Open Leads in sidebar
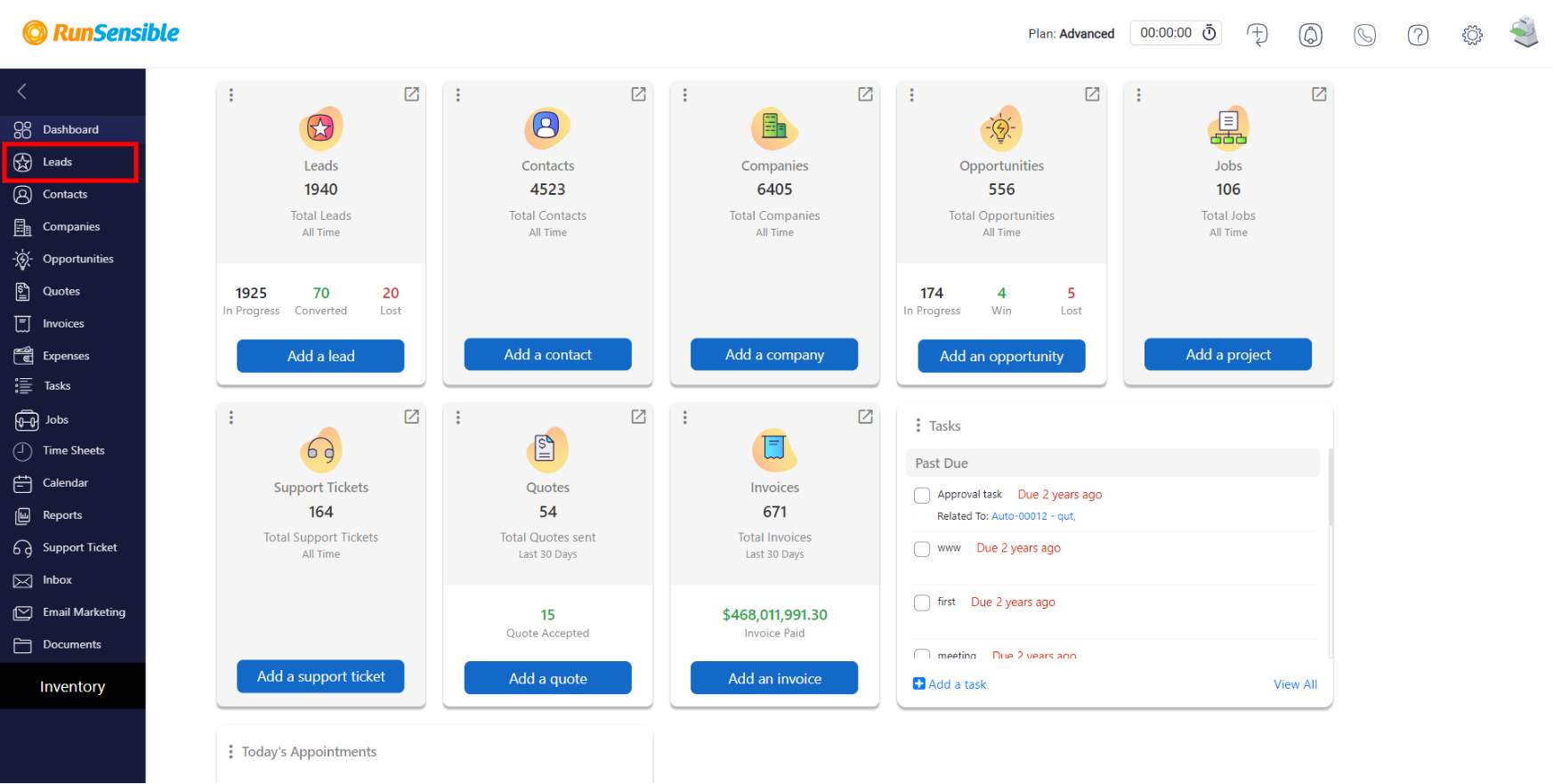1553x784 pixels. pyautogui.click(x=70, y=162)
